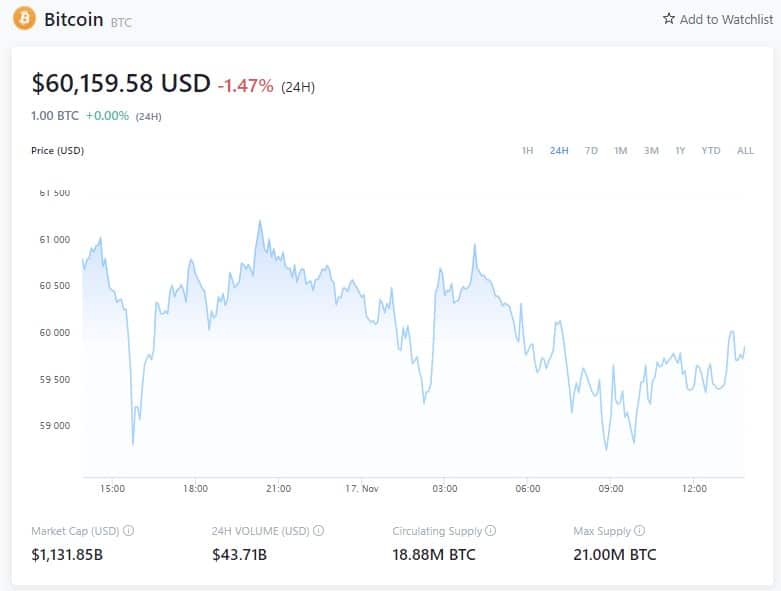Click the 18.88M BTC circulating supply value
The height and width of the screenshot is (591, 781).
[x=433, y=555]
